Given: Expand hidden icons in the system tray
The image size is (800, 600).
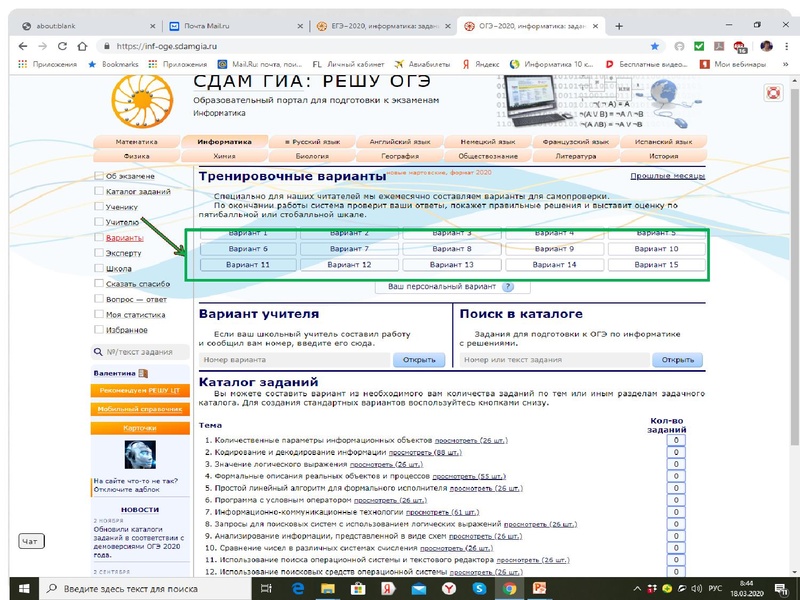Looking at the screenshot, I should coord(636,588).
